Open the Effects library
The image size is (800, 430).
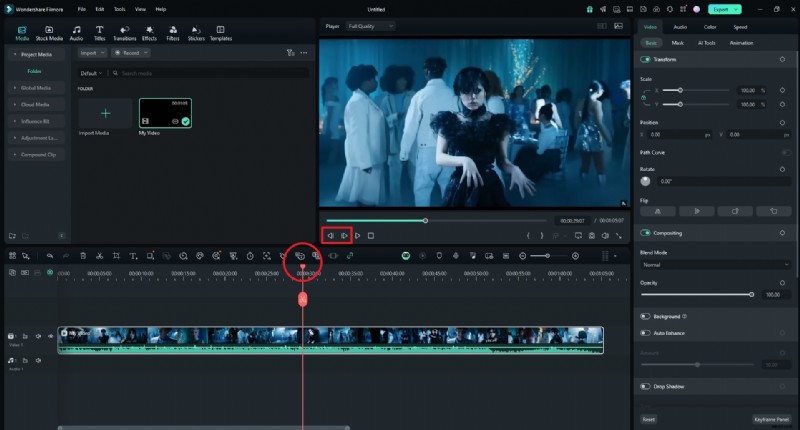pos(149,33)
